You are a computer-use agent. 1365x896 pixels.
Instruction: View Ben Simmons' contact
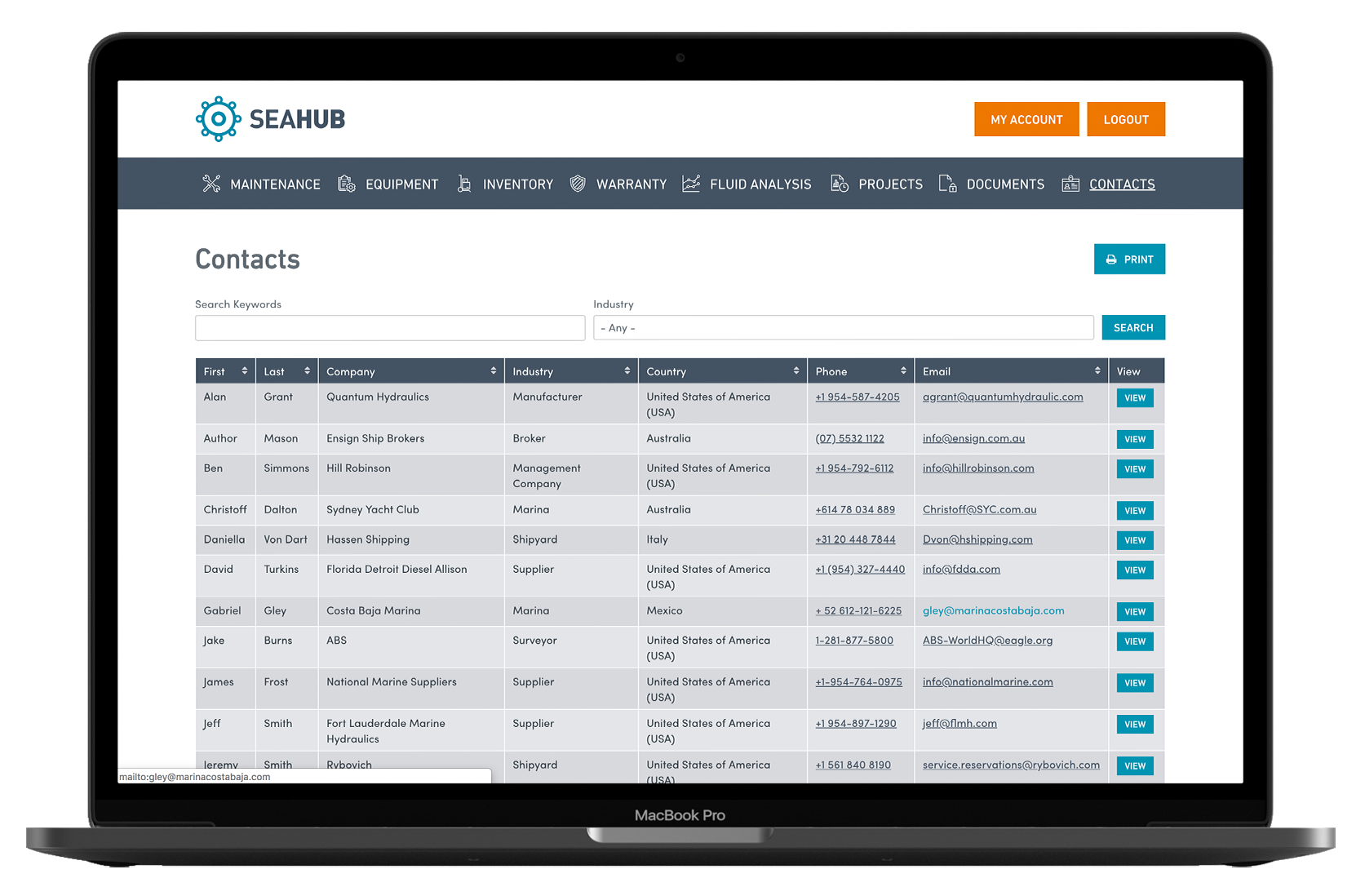point(1135,468)
